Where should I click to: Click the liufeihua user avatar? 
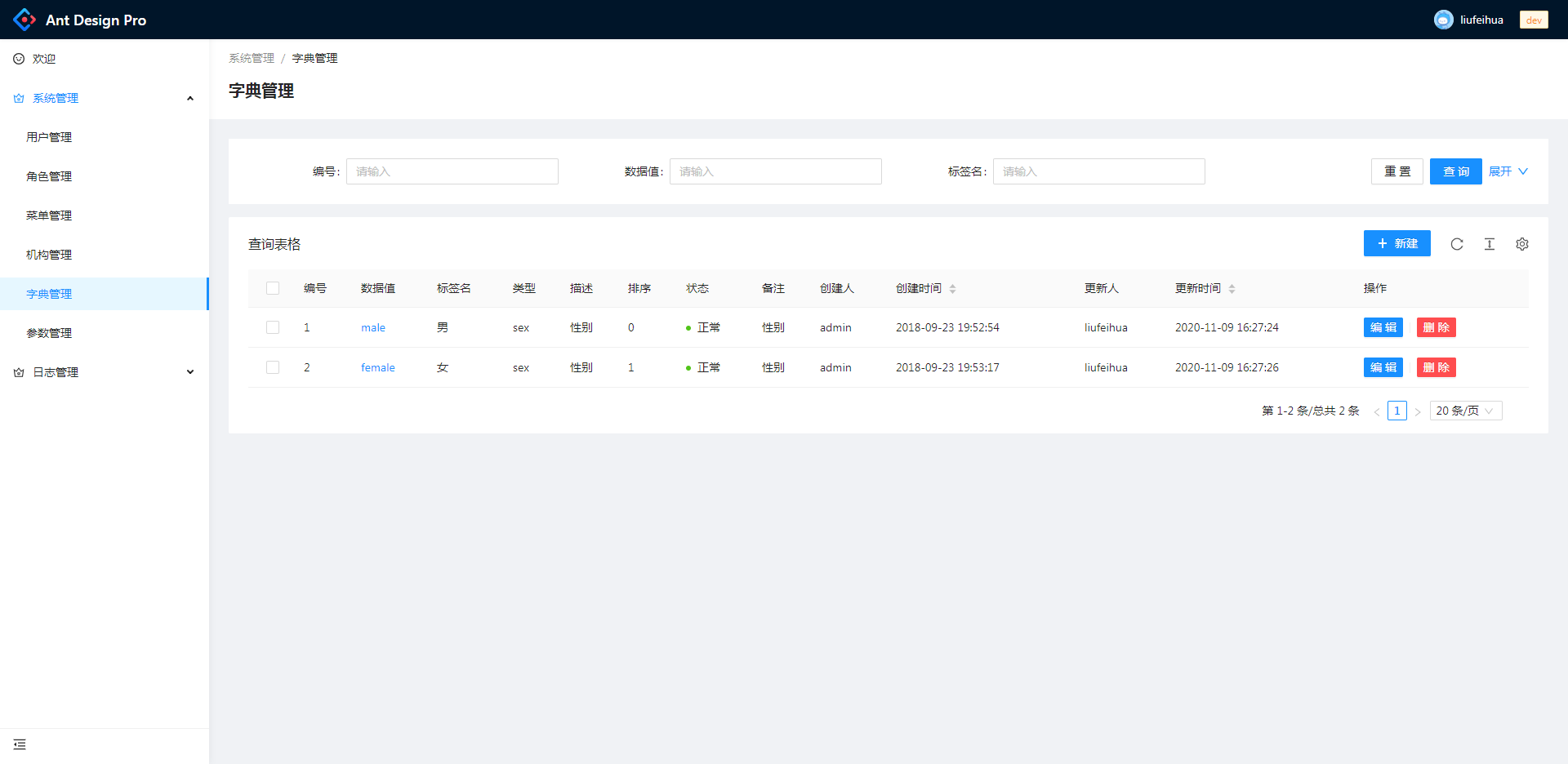(1443, 20)
